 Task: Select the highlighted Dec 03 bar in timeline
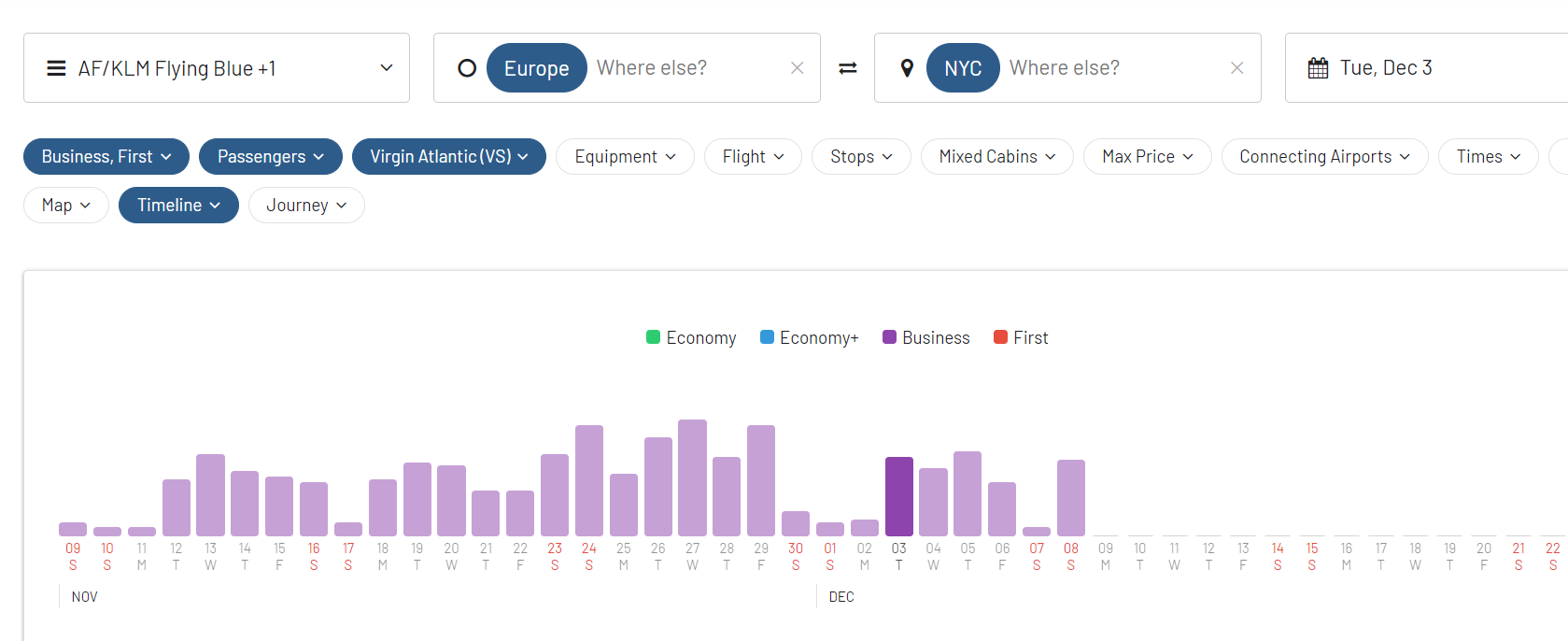point(898,496)
